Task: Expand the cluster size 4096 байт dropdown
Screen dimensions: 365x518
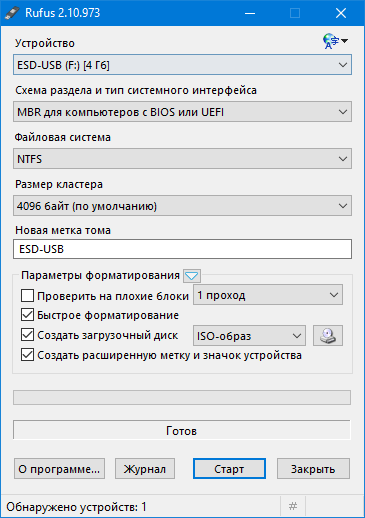Action: click(x=182, y=206)
